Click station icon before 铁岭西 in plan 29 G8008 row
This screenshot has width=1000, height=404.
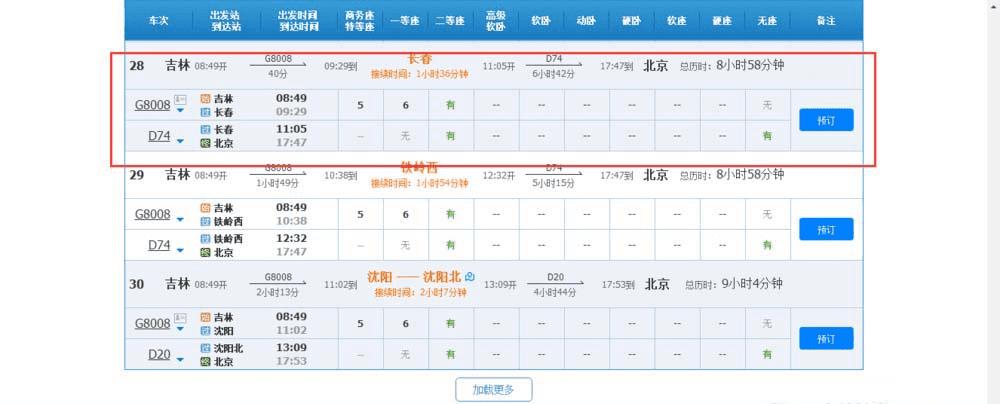pyautogui.click(x=205, y=221)
